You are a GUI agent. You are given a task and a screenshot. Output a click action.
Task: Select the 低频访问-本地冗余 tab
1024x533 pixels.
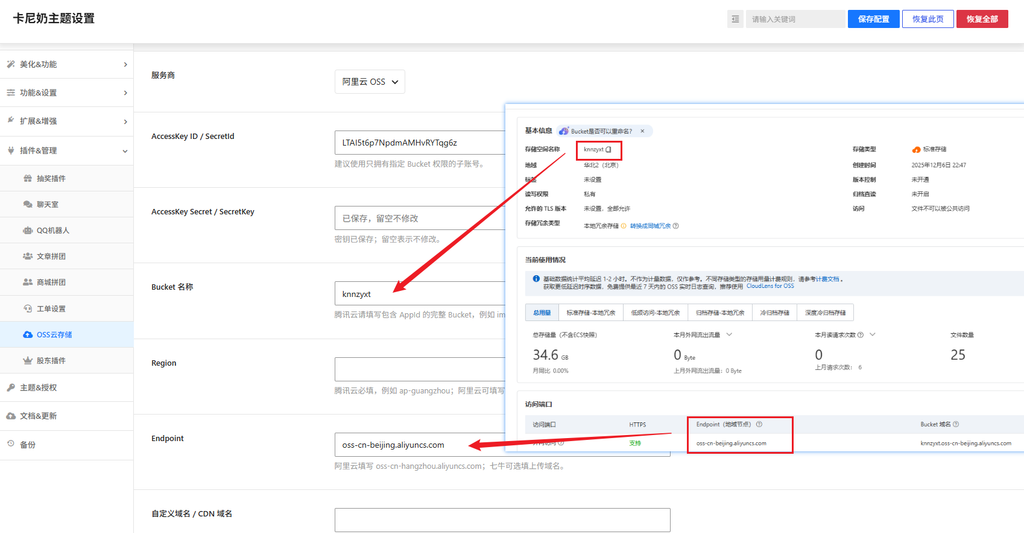(656, 313)
